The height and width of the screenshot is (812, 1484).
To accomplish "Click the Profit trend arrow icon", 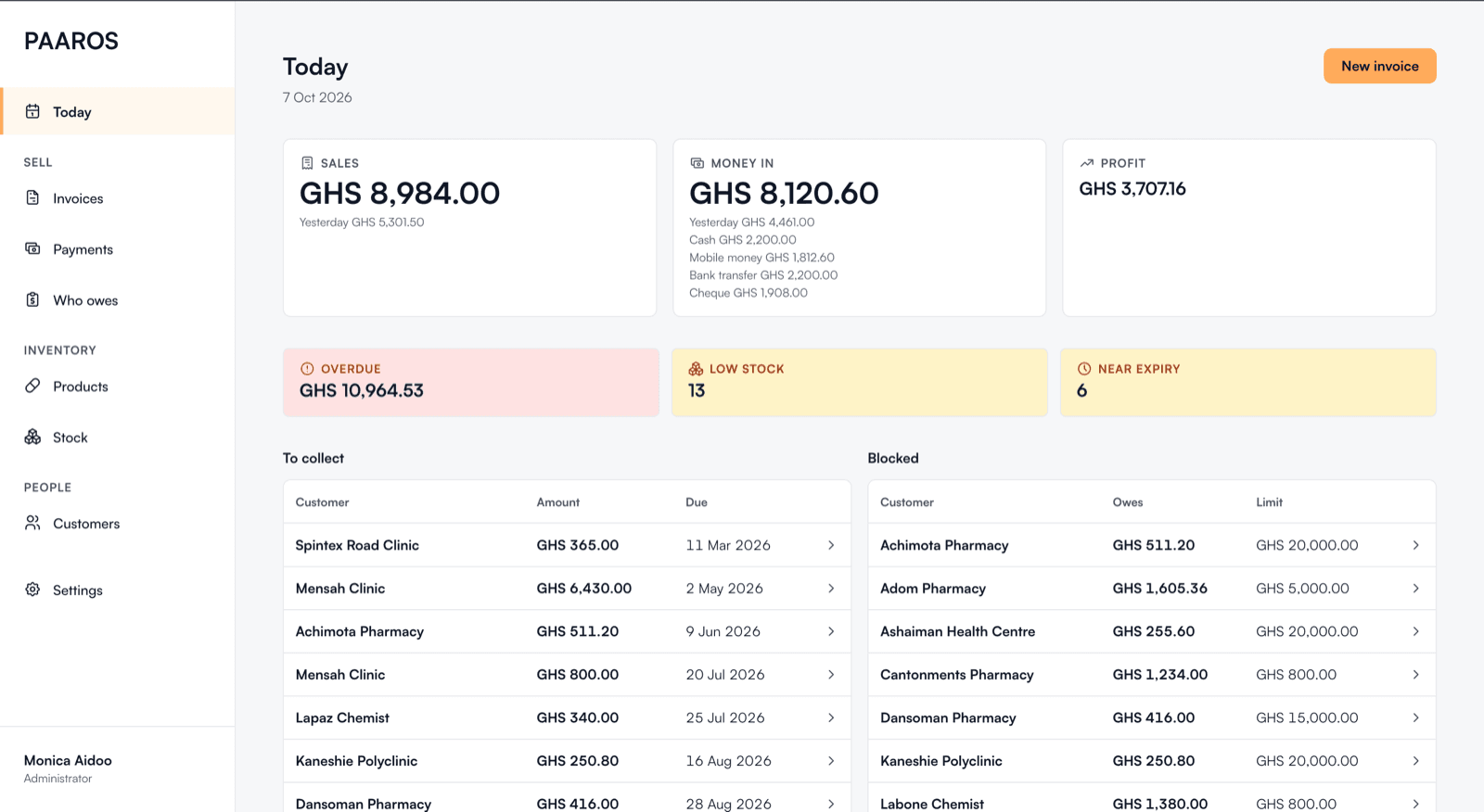I will coord(1087,163).
